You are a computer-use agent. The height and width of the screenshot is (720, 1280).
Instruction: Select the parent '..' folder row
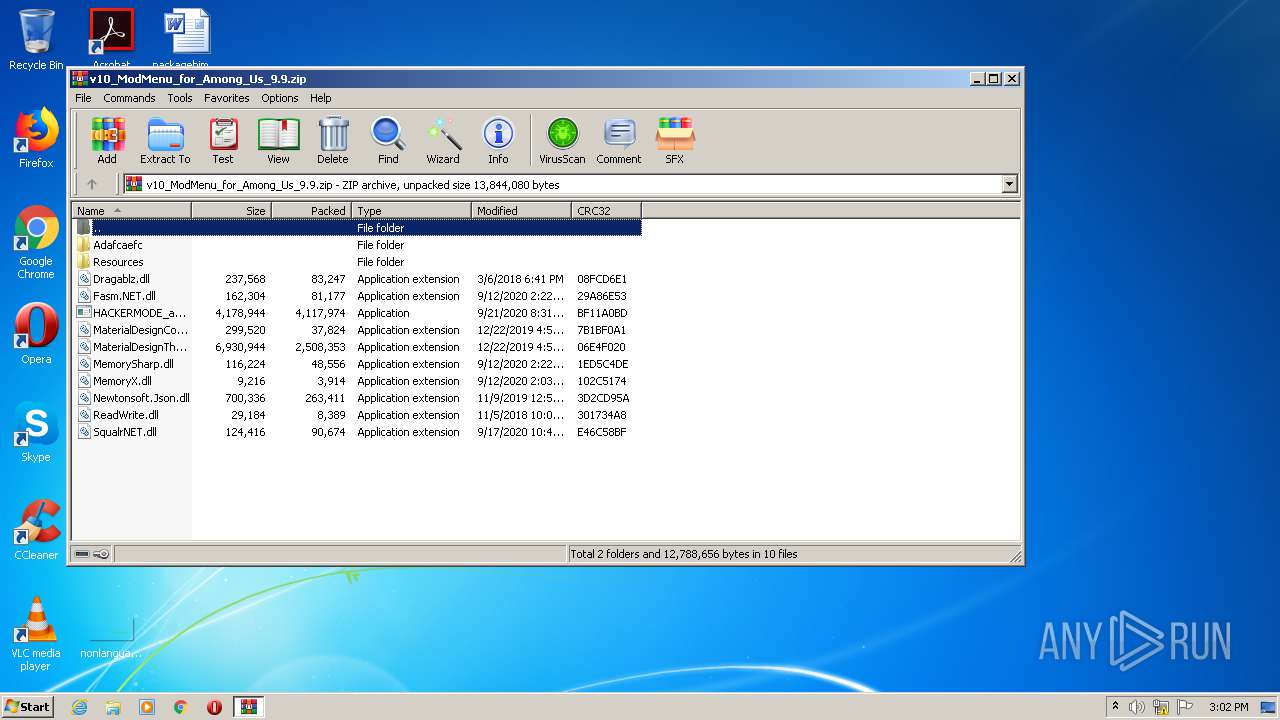(357, 228)
